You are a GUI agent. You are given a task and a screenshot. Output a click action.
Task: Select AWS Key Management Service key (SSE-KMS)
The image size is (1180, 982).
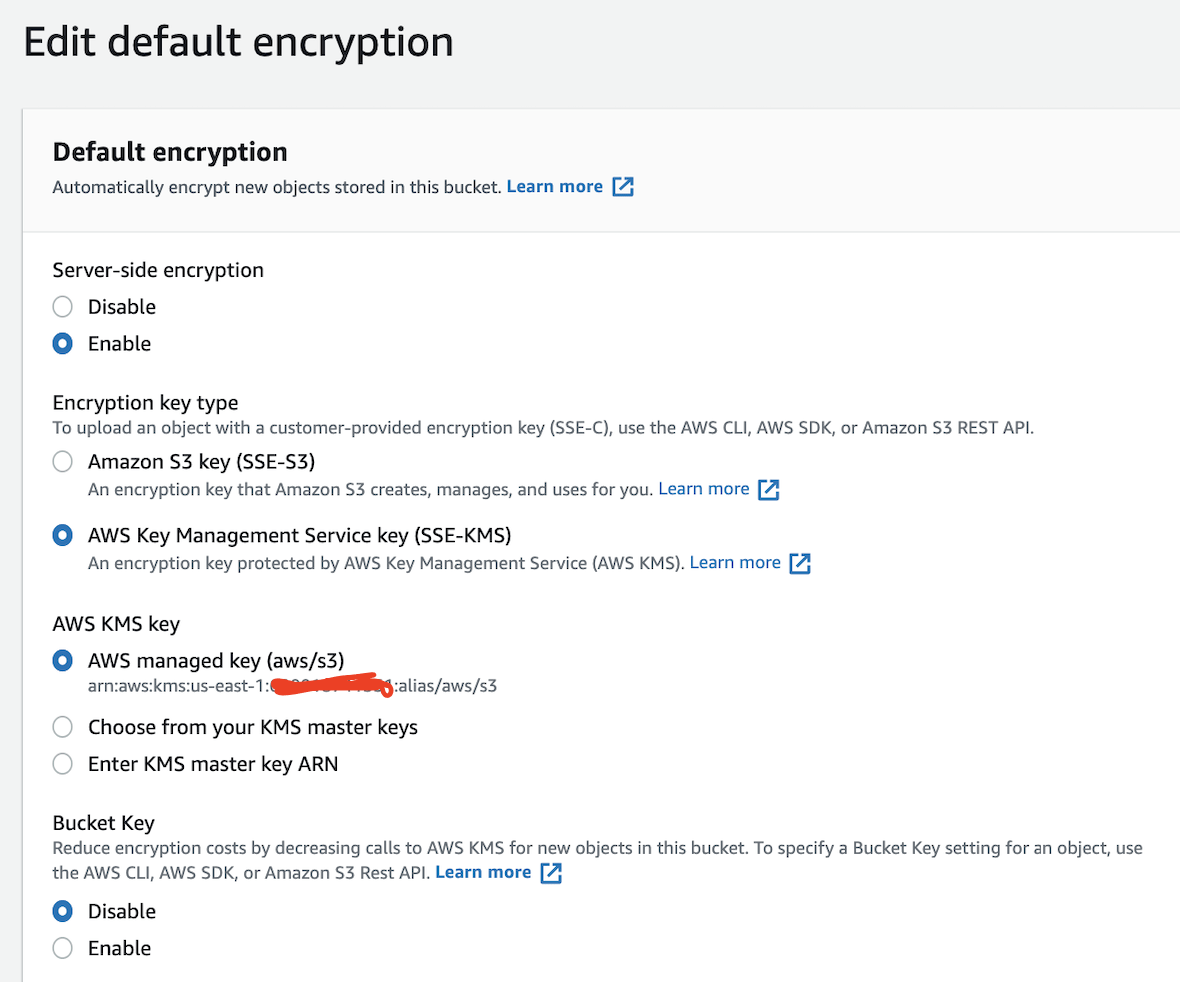tap(63, 535)
